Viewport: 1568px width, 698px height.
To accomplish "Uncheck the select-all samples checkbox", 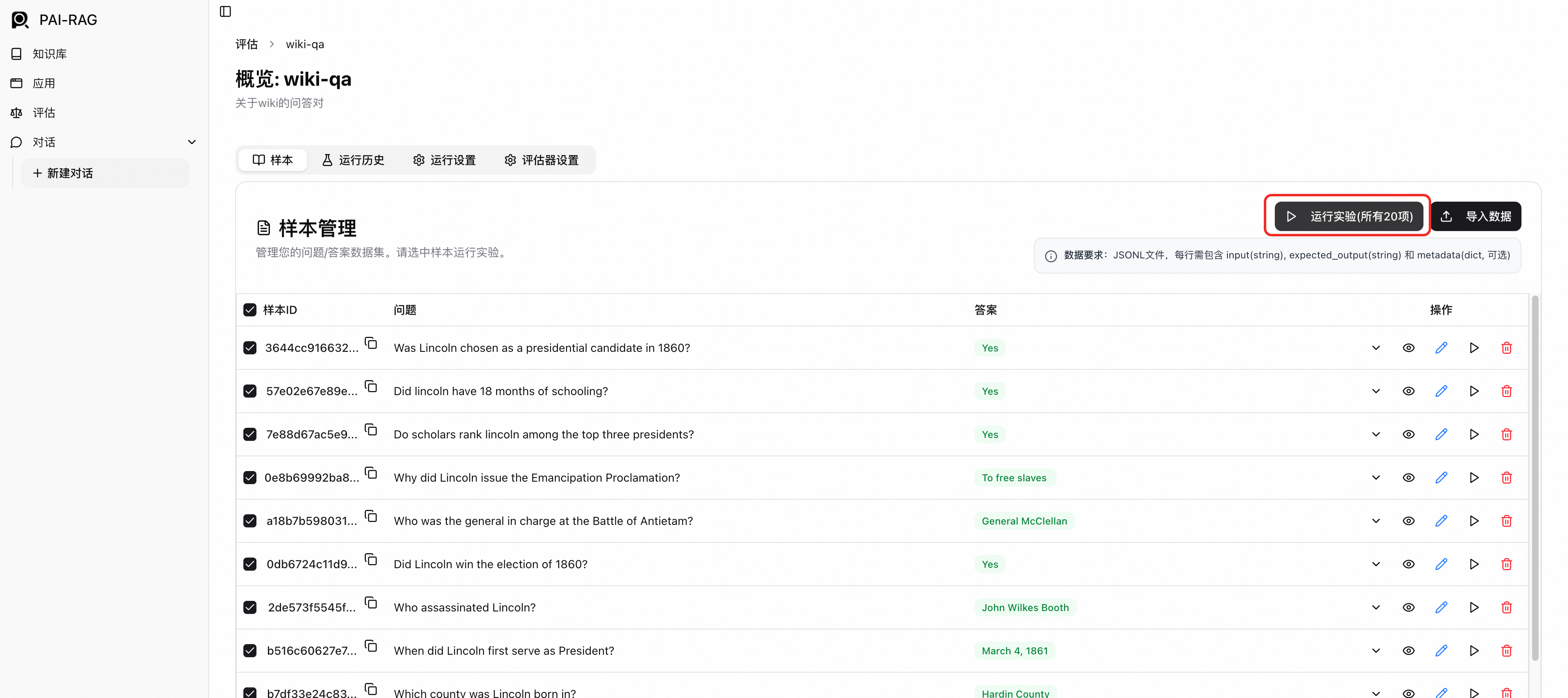I will pyautogui.click(x=249, y=310).
